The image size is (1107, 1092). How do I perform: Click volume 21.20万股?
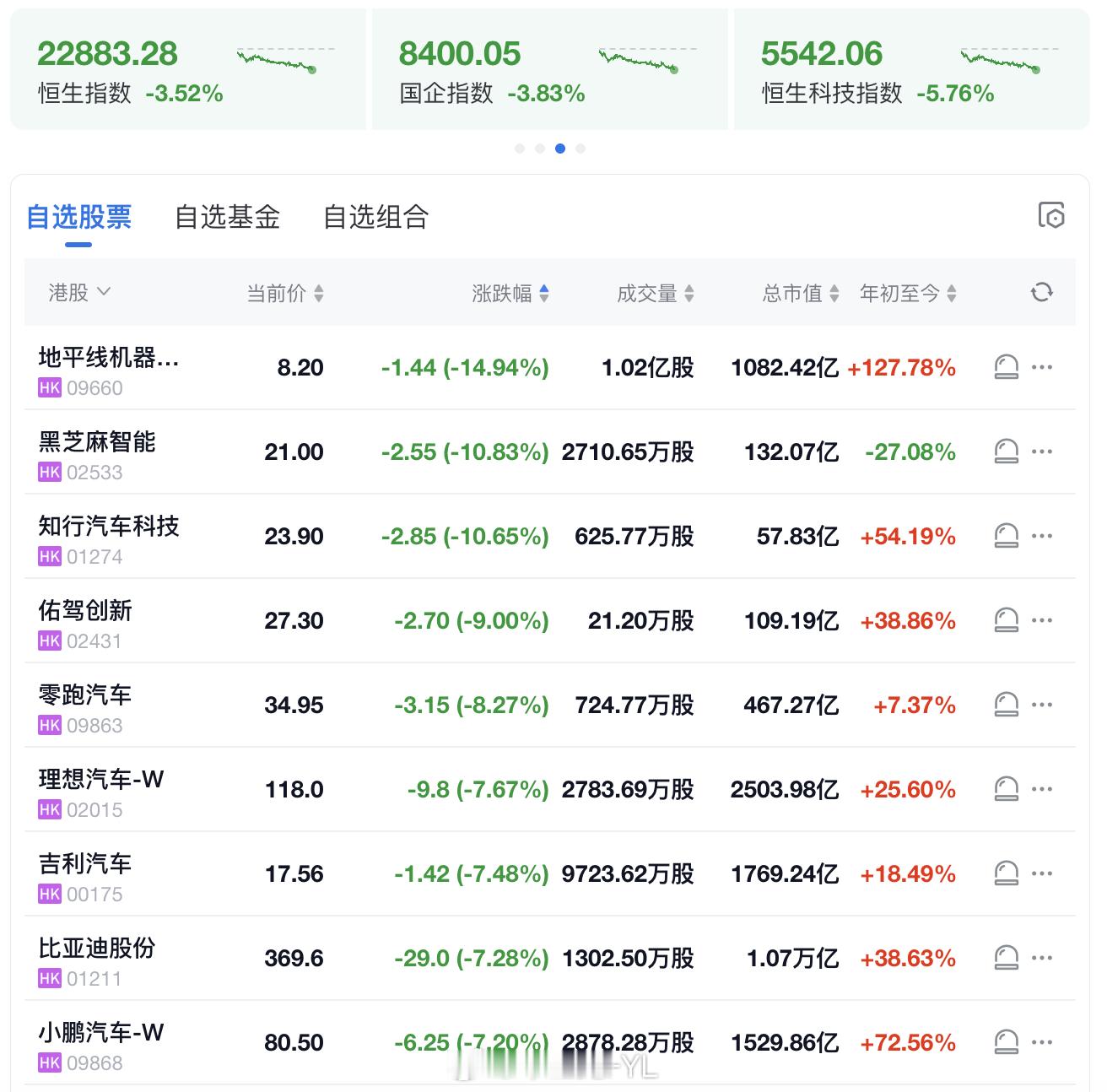pyautogui.click(x=641, y=621)
